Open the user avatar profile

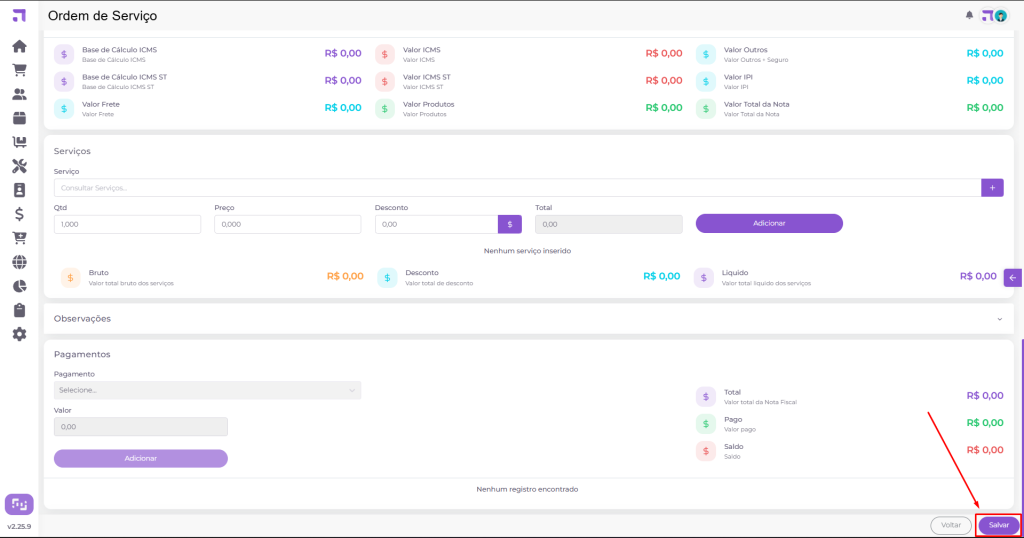pos(1000,15)
